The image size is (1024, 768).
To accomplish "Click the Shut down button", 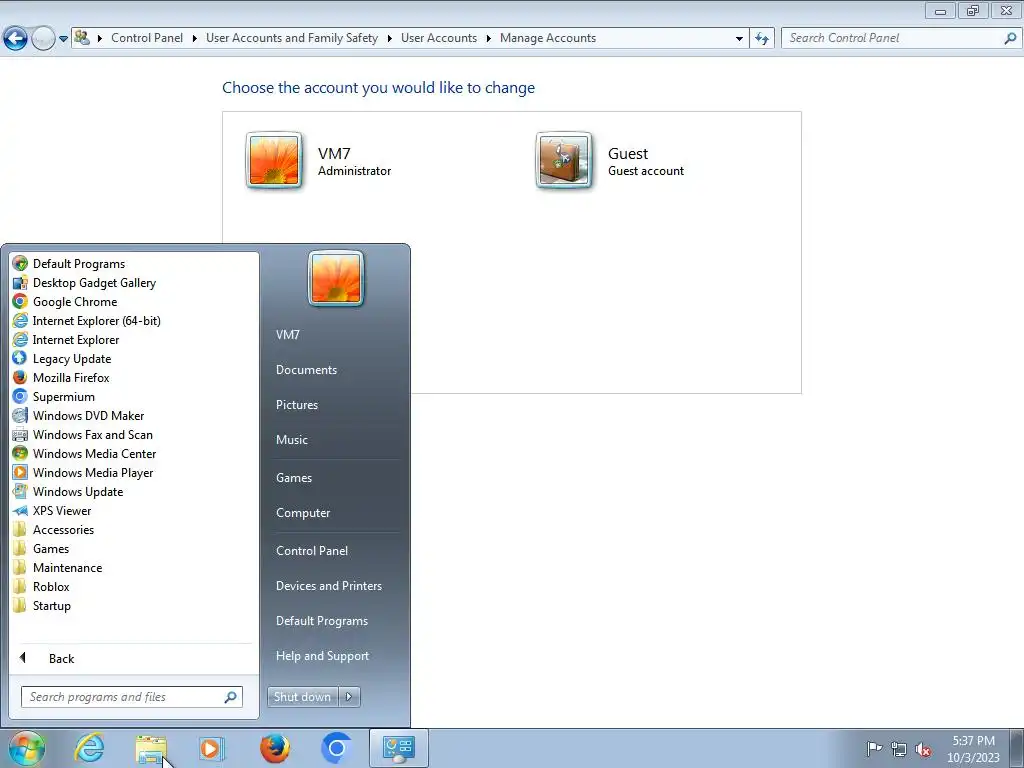I will [x=302, y=697].
